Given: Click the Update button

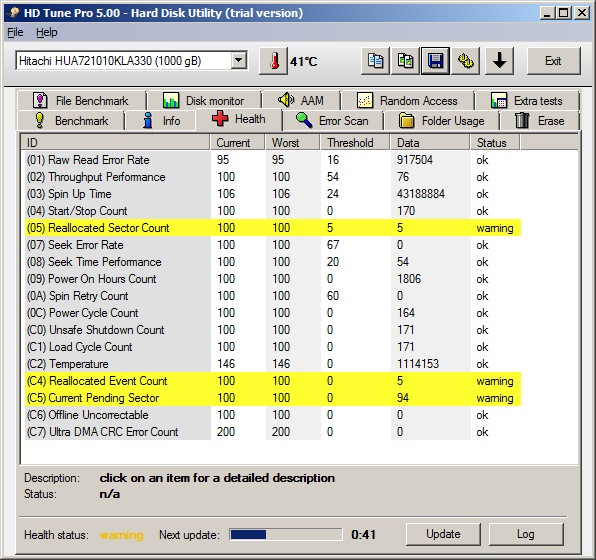Looking at the screenshot, I should pyautogui.click(x=443, y=534).
